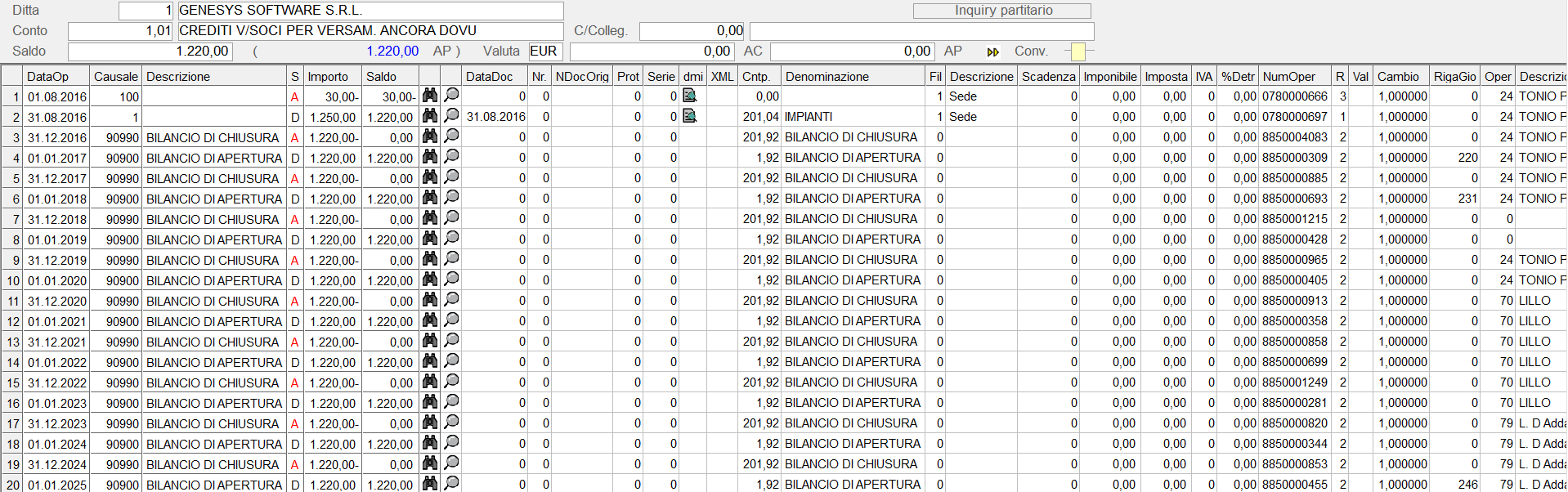This screenshot has width=1568, height=492.
Task: Click the Valuta EUR input field
Action: tap(545, 51)
